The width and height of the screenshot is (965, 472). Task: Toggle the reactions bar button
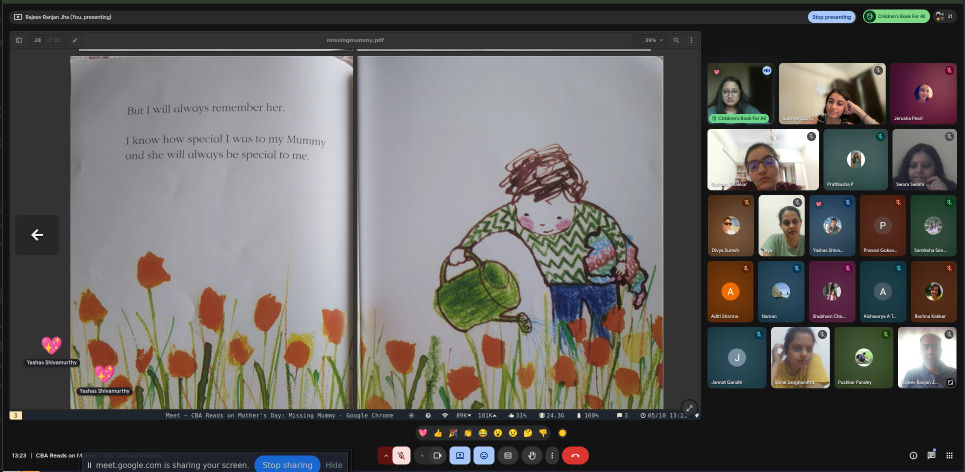tap(484, 455)
